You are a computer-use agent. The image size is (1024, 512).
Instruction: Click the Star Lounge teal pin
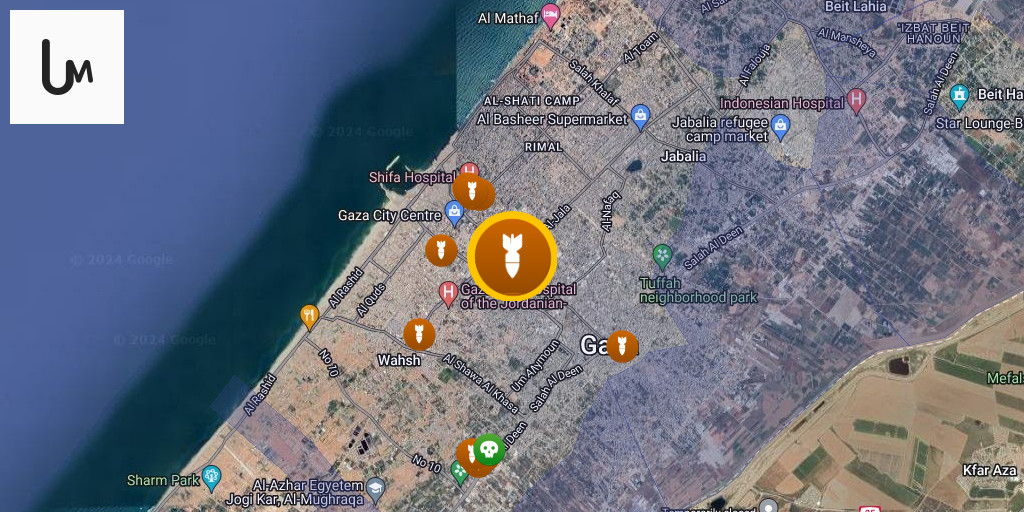click(959, 97)
